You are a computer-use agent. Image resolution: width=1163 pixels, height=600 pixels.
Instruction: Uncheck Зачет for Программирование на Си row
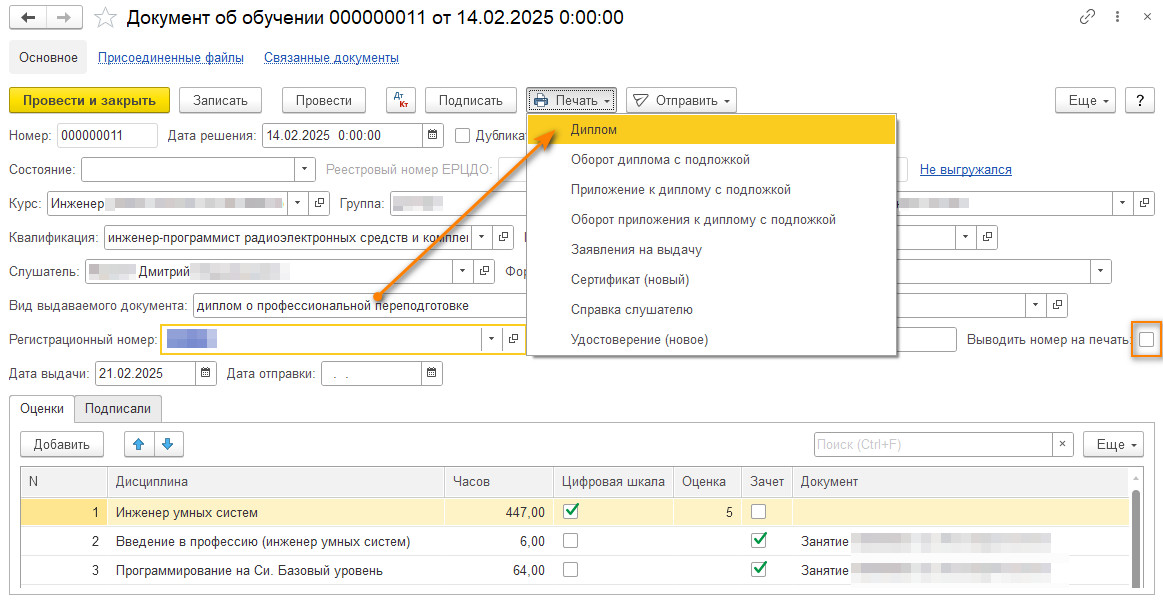tap(759, 570)
